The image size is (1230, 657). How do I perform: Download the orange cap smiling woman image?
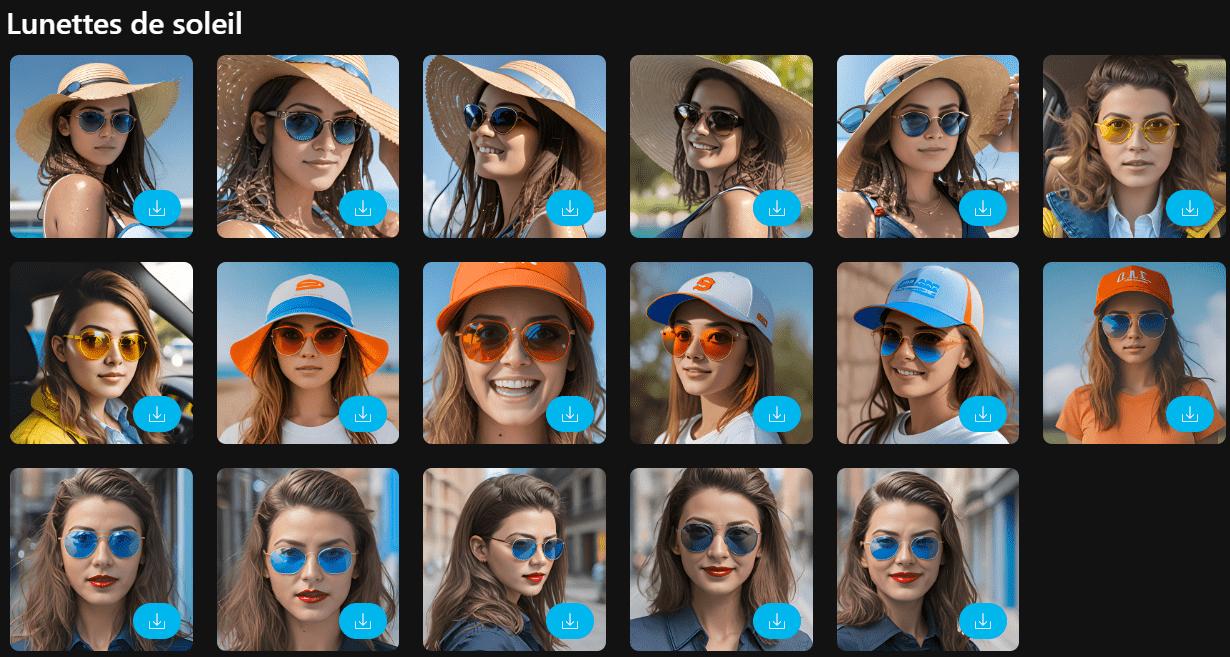[x=570, y=414]
